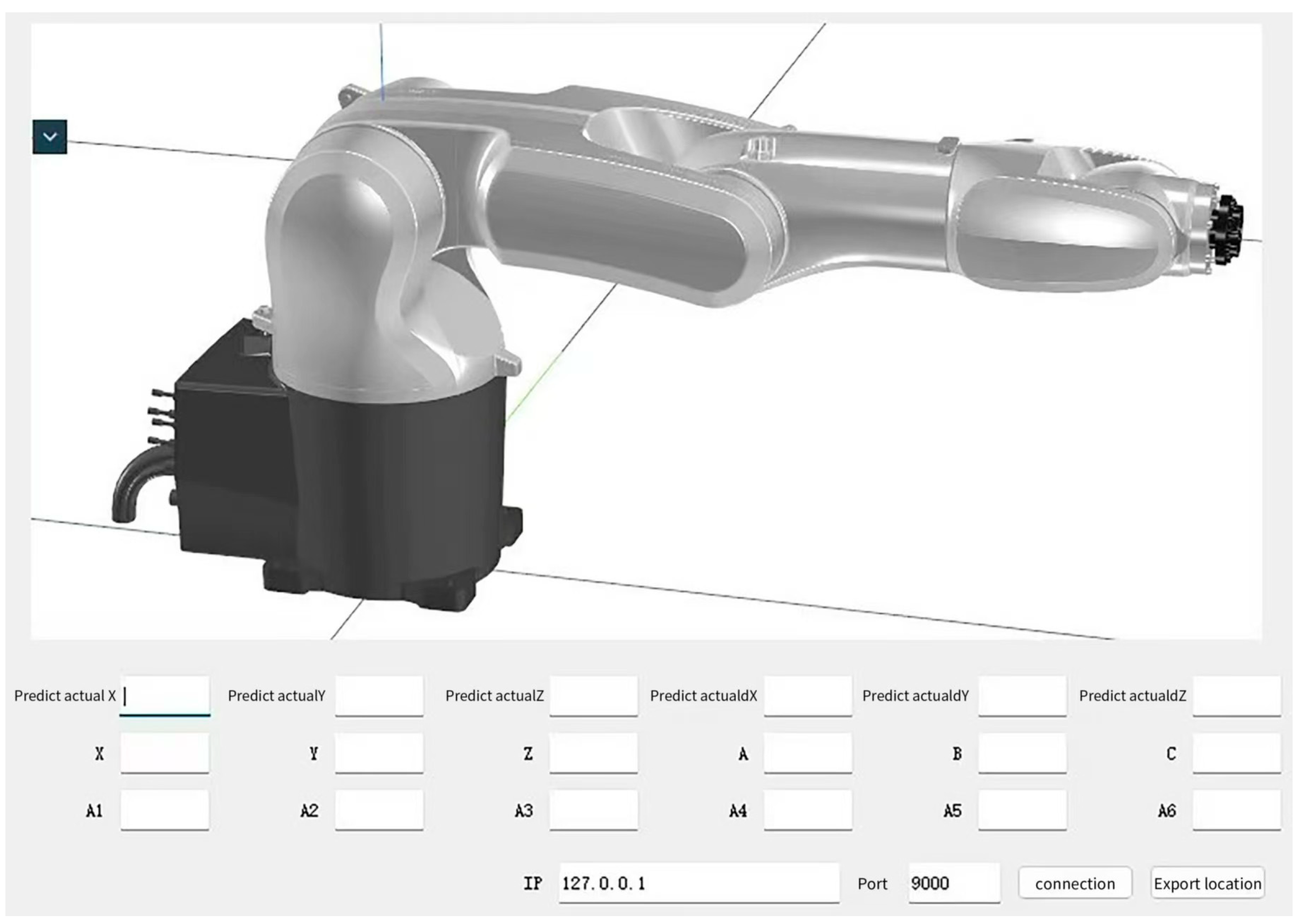The image size is (1300, 924).
Task: Click the Predict actualdX field
Action: click(807, 695)
